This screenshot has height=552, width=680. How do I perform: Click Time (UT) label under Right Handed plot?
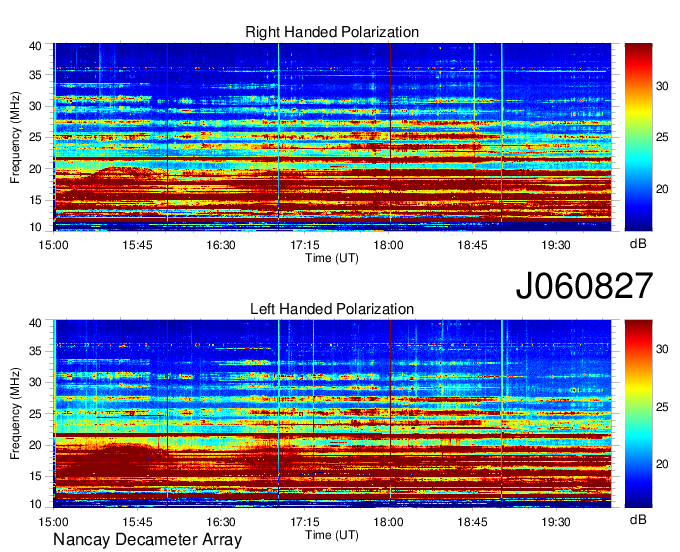(x=332, y=258)
